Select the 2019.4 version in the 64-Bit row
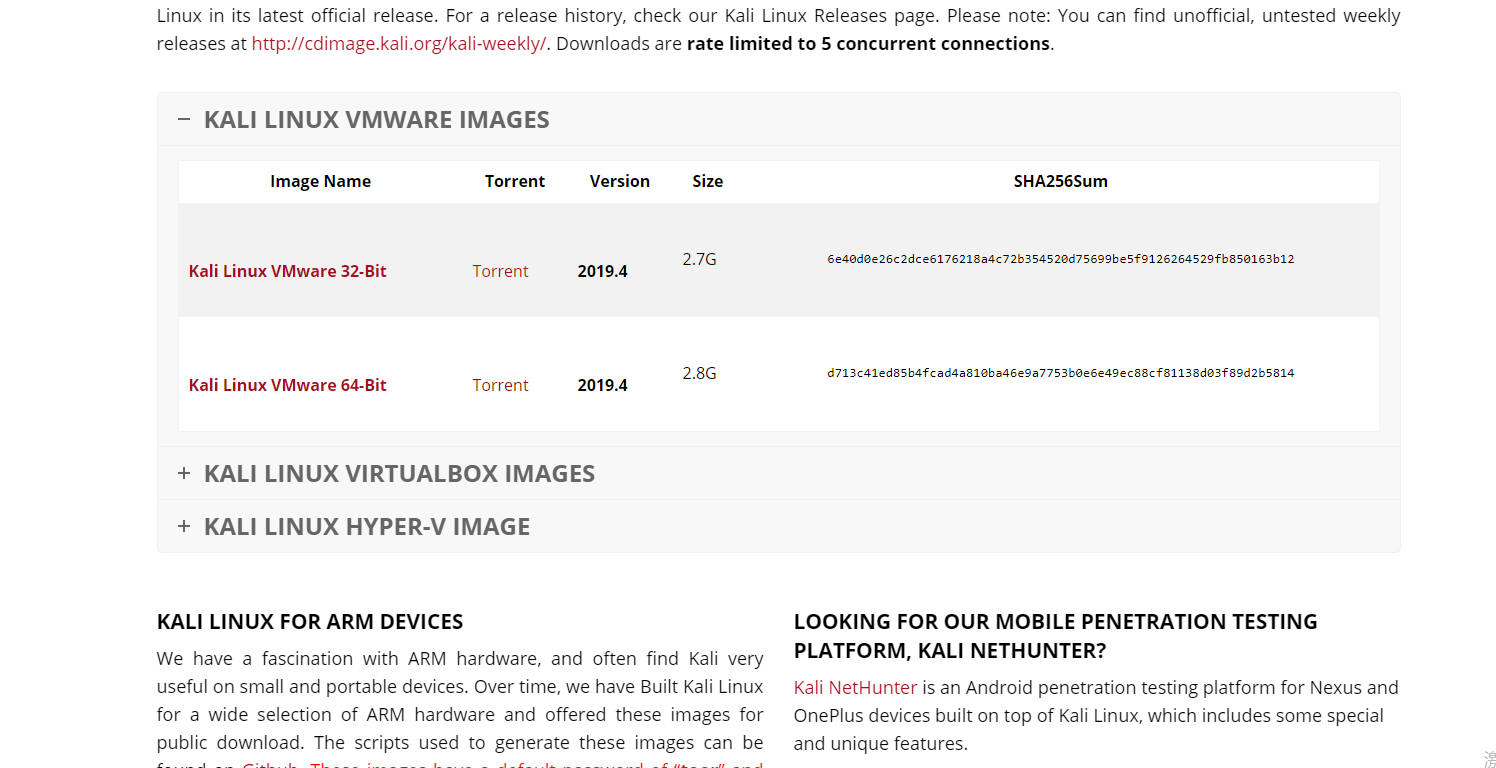This screenshot has width=1496, height=768. click(x=602, y=385)
